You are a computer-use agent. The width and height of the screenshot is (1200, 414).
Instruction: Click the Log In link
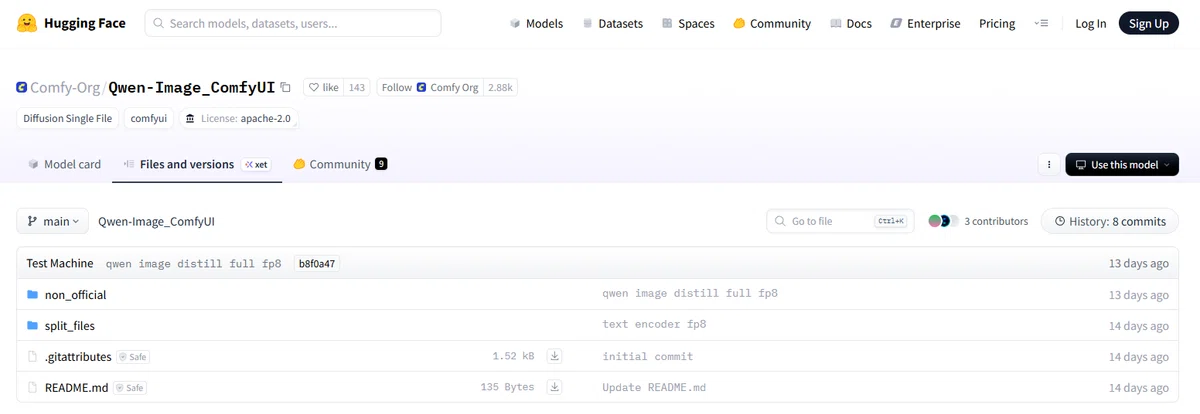click(x=1091, y=23)
